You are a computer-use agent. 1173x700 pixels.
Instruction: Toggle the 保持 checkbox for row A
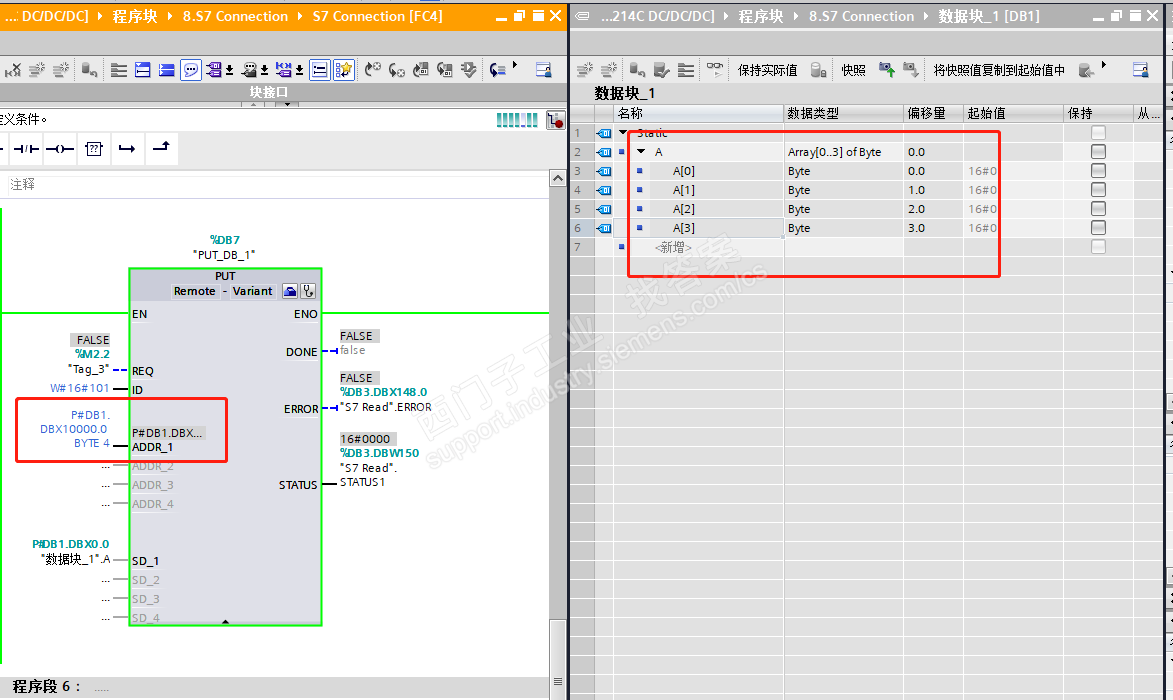[x=1098, y=152]
